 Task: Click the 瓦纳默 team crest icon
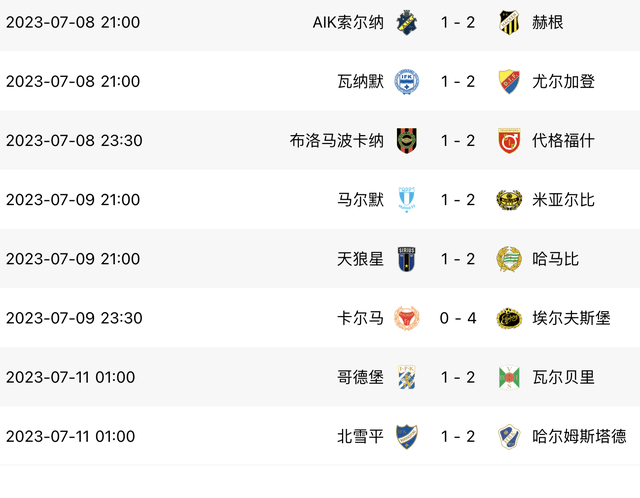[406, 81]
